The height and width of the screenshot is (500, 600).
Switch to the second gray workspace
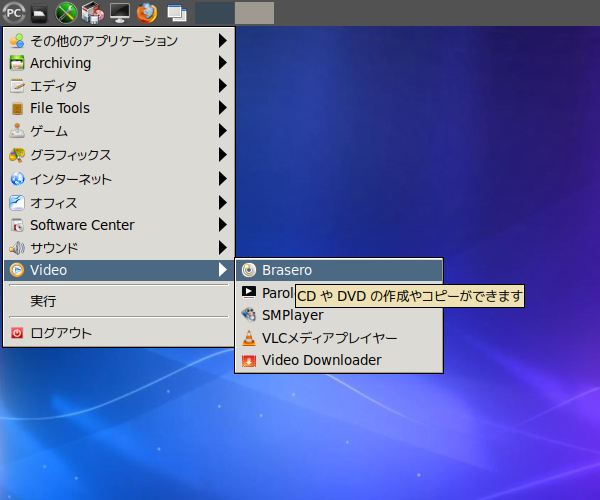pyautogui.click(x=254, y=13)
